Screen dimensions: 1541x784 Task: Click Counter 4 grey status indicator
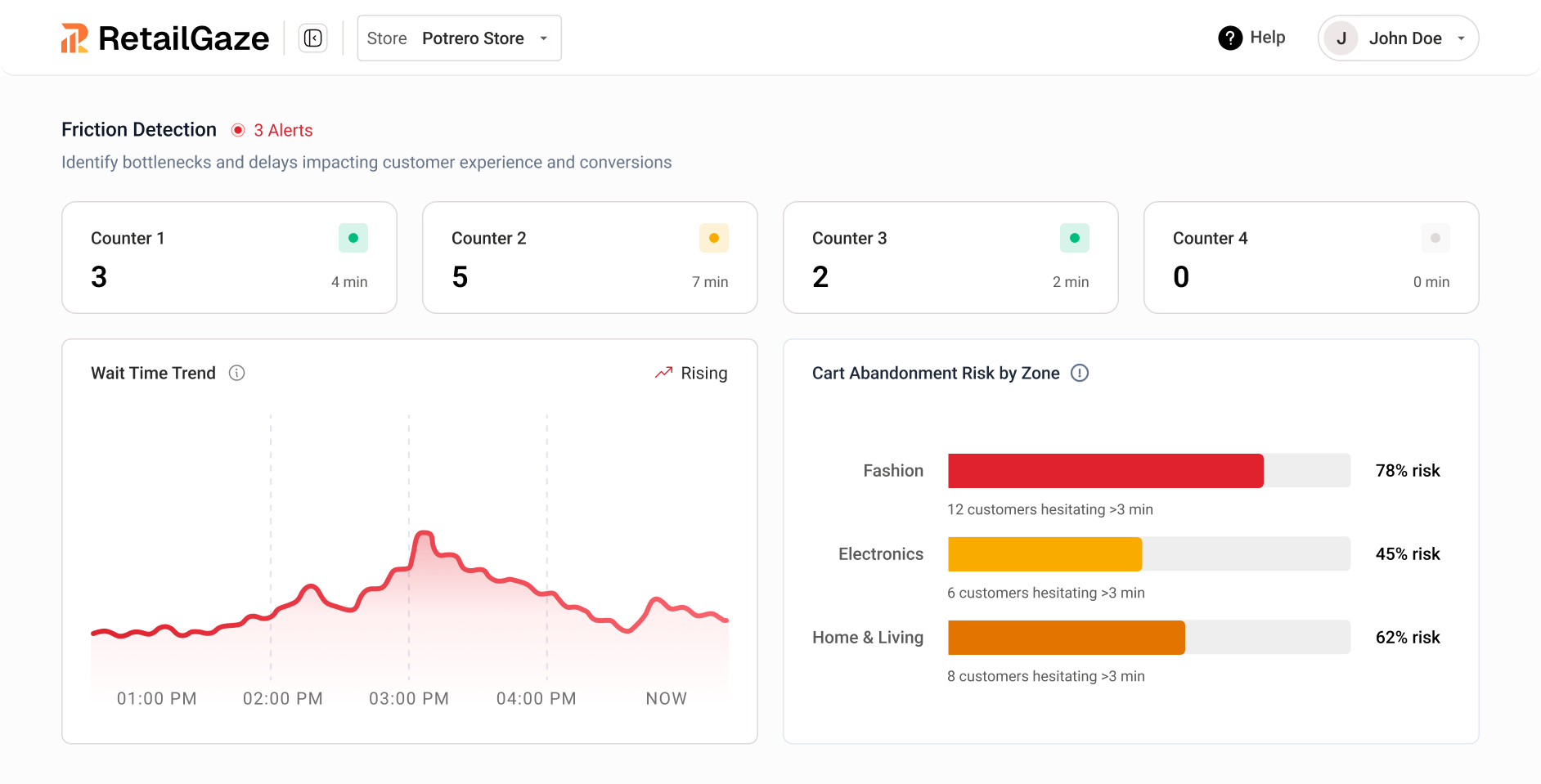coord(1435,238)
